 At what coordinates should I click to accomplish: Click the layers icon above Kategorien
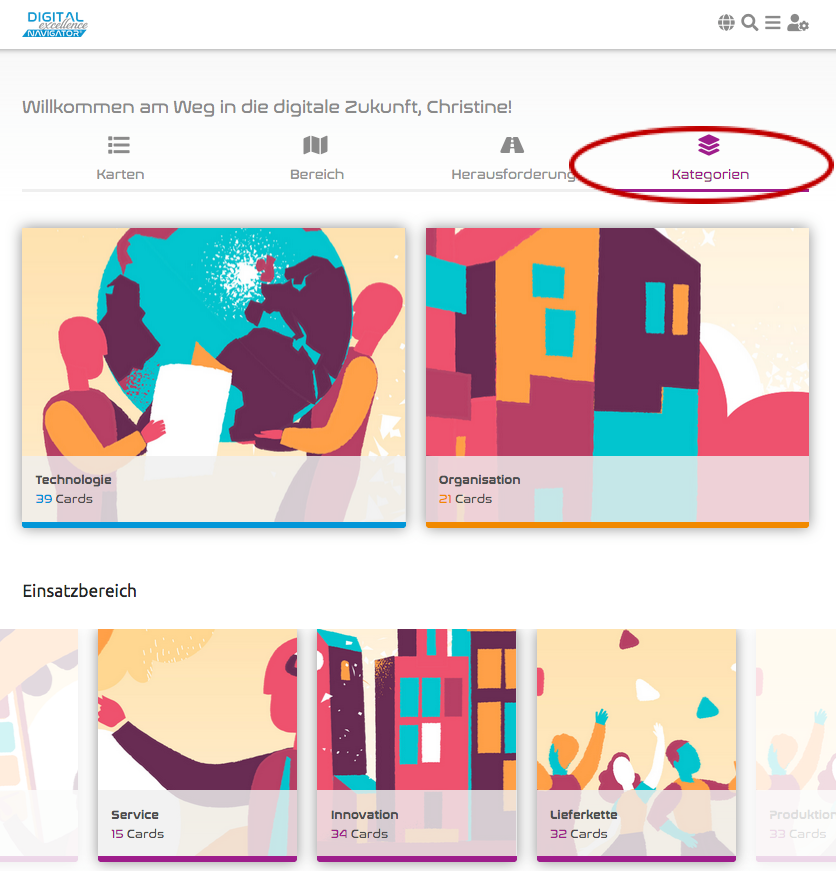pos(709,145)
